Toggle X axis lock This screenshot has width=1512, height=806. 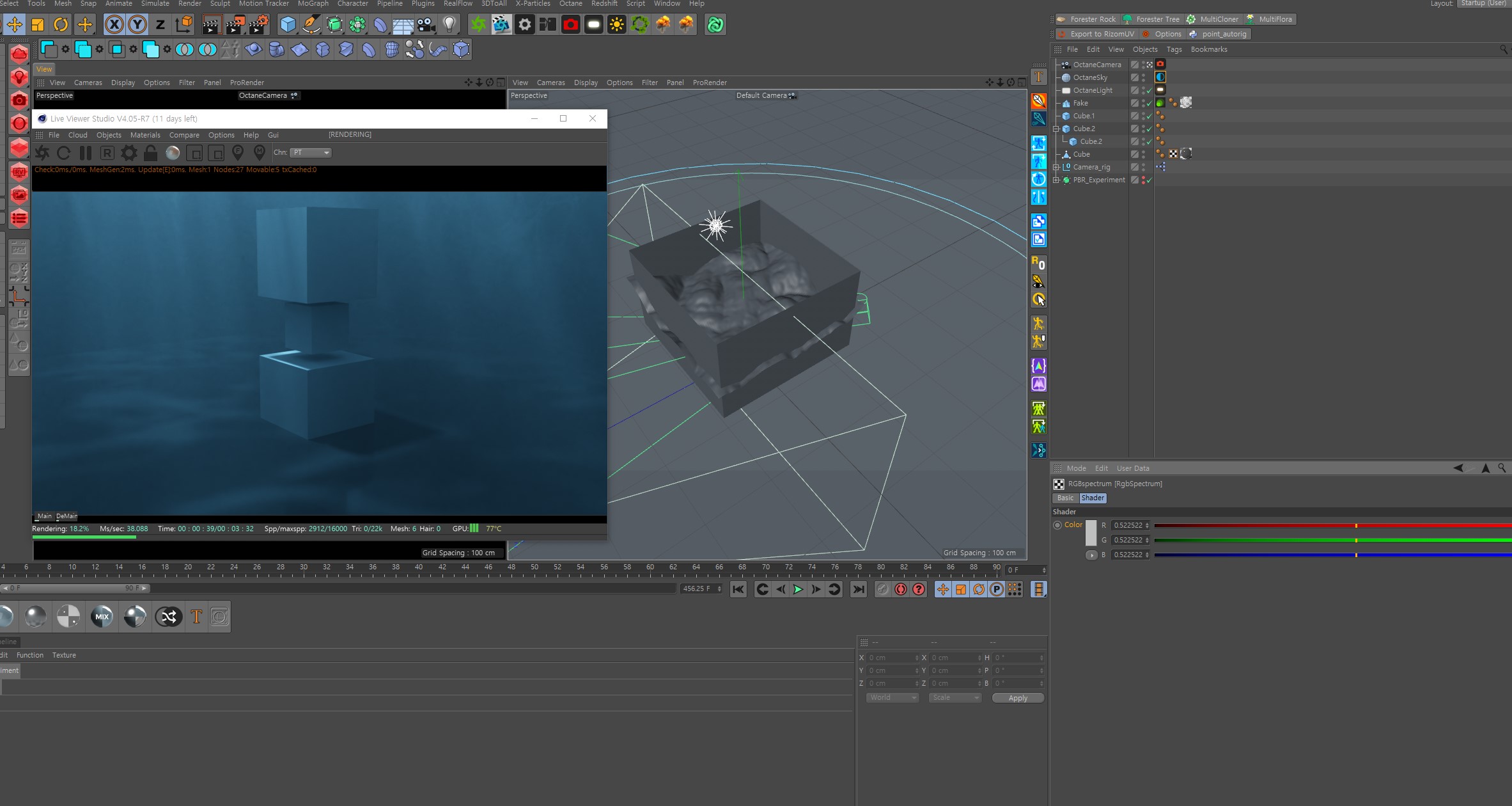pos(114,25)
